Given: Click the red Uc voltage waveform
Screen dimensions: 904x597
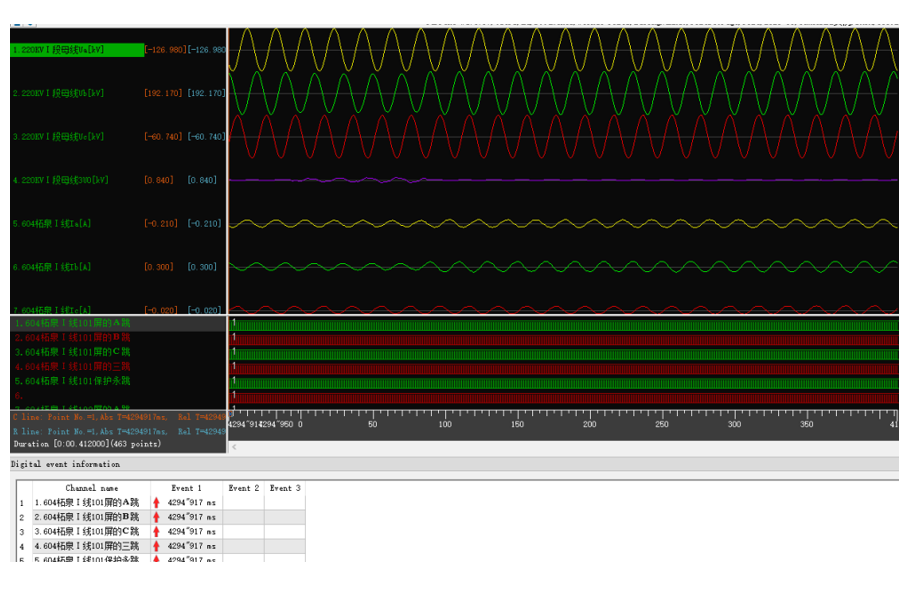Looking at the screenshot, I should point(563,137).
